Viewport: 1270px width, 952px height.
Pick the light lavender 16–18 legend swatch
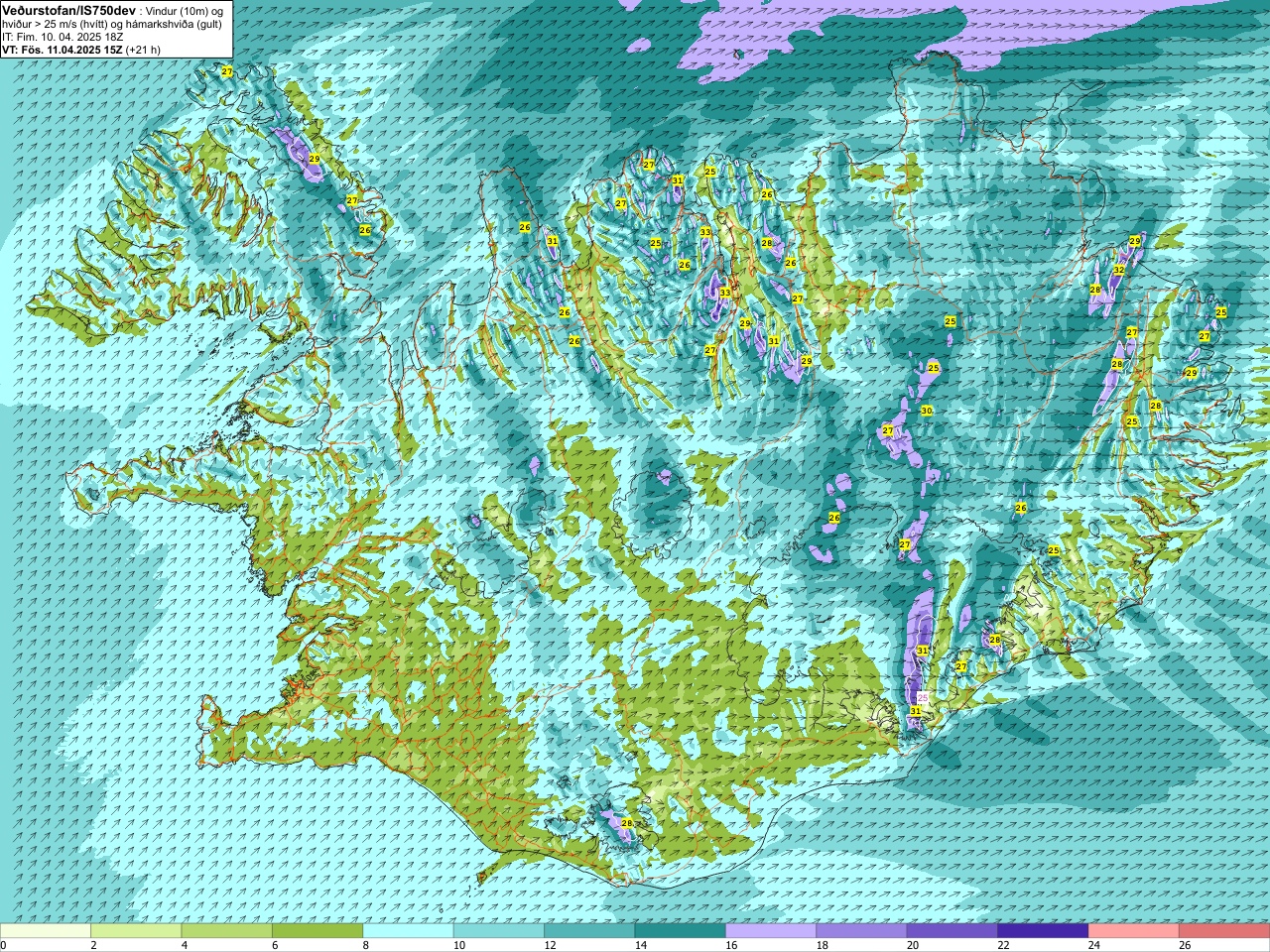pyautogui.click(x=771, y=931)
